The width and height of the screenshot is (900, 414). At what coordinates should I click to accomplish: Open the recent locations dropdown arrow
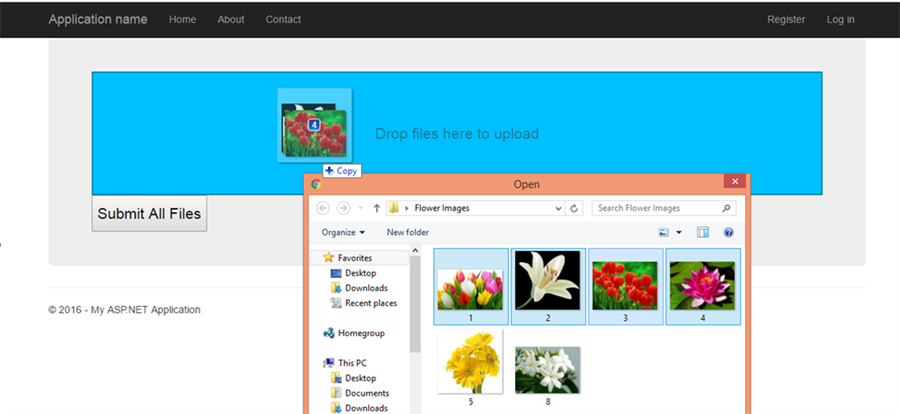(360, 208)
